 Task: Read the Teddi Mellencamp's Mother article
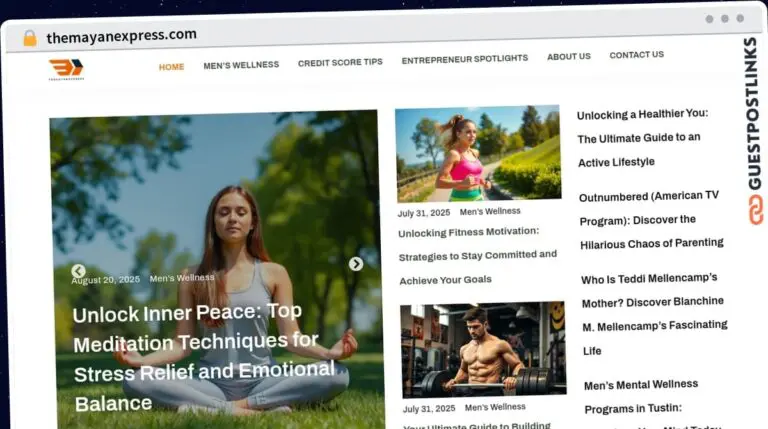coord(653,314)
